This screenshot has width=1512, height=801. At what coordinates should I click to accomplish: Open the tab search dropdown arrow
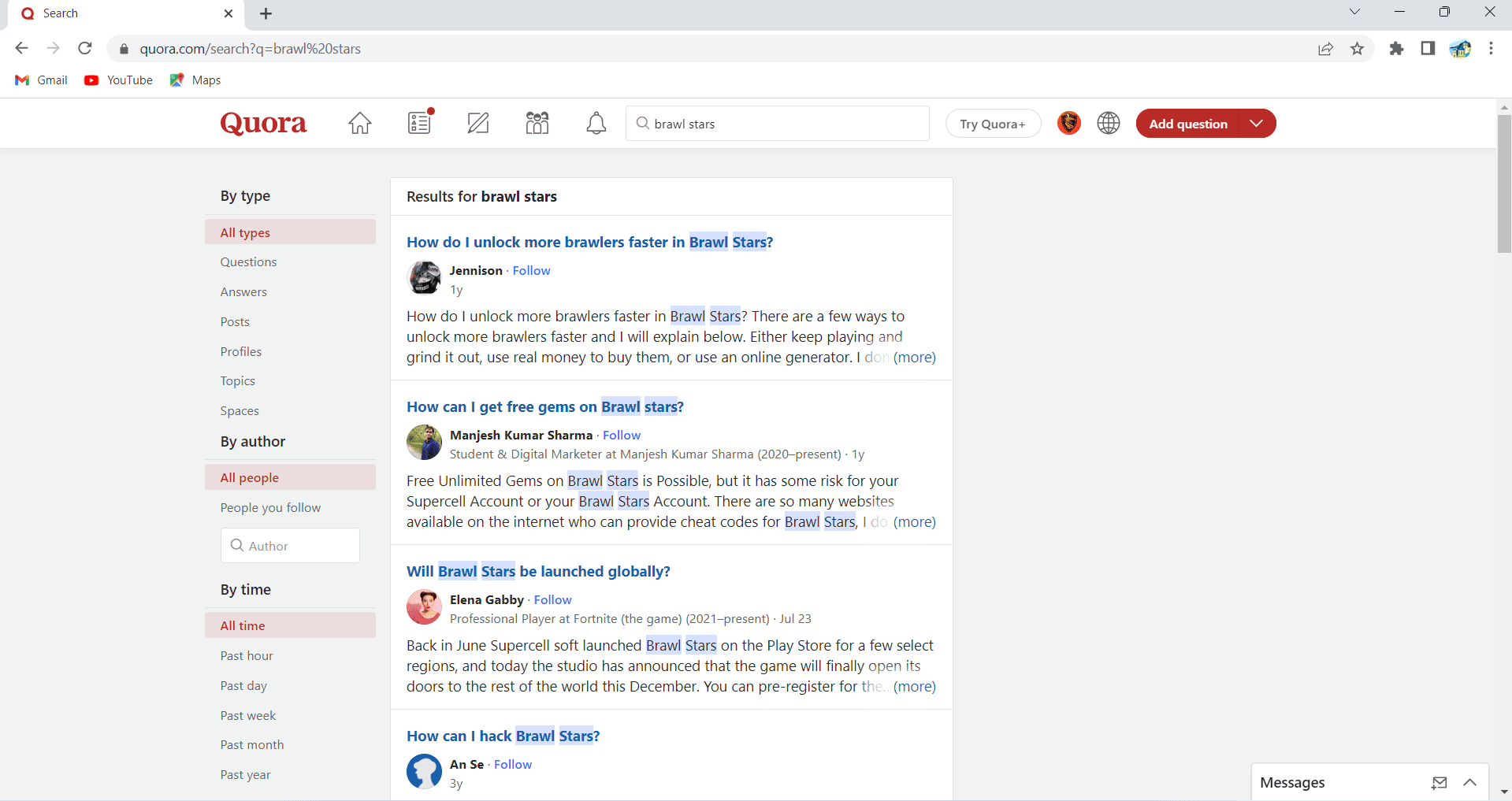1354,12
